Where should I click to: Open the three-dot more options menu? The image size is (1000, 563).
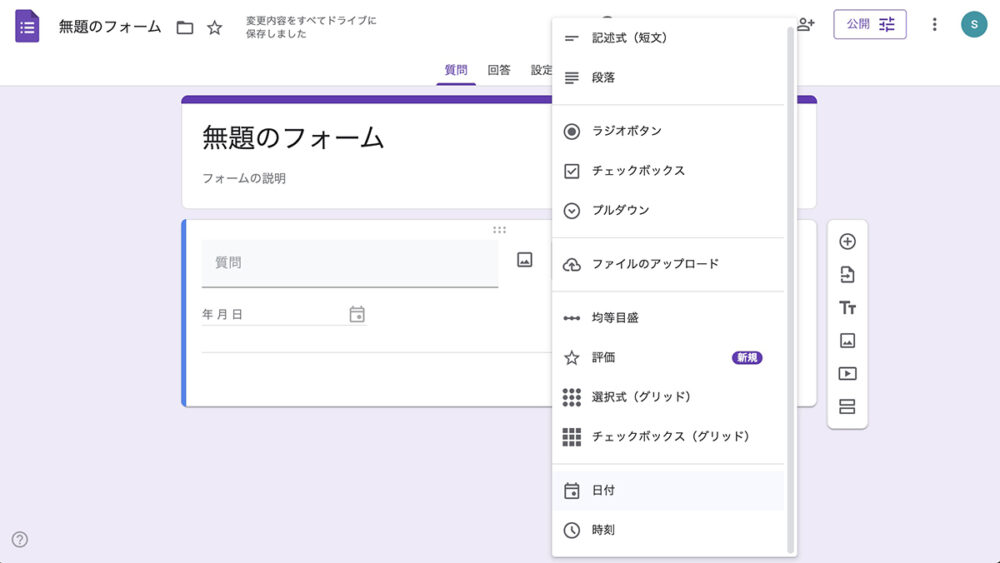pyautogui.click(x=934, y=24)
